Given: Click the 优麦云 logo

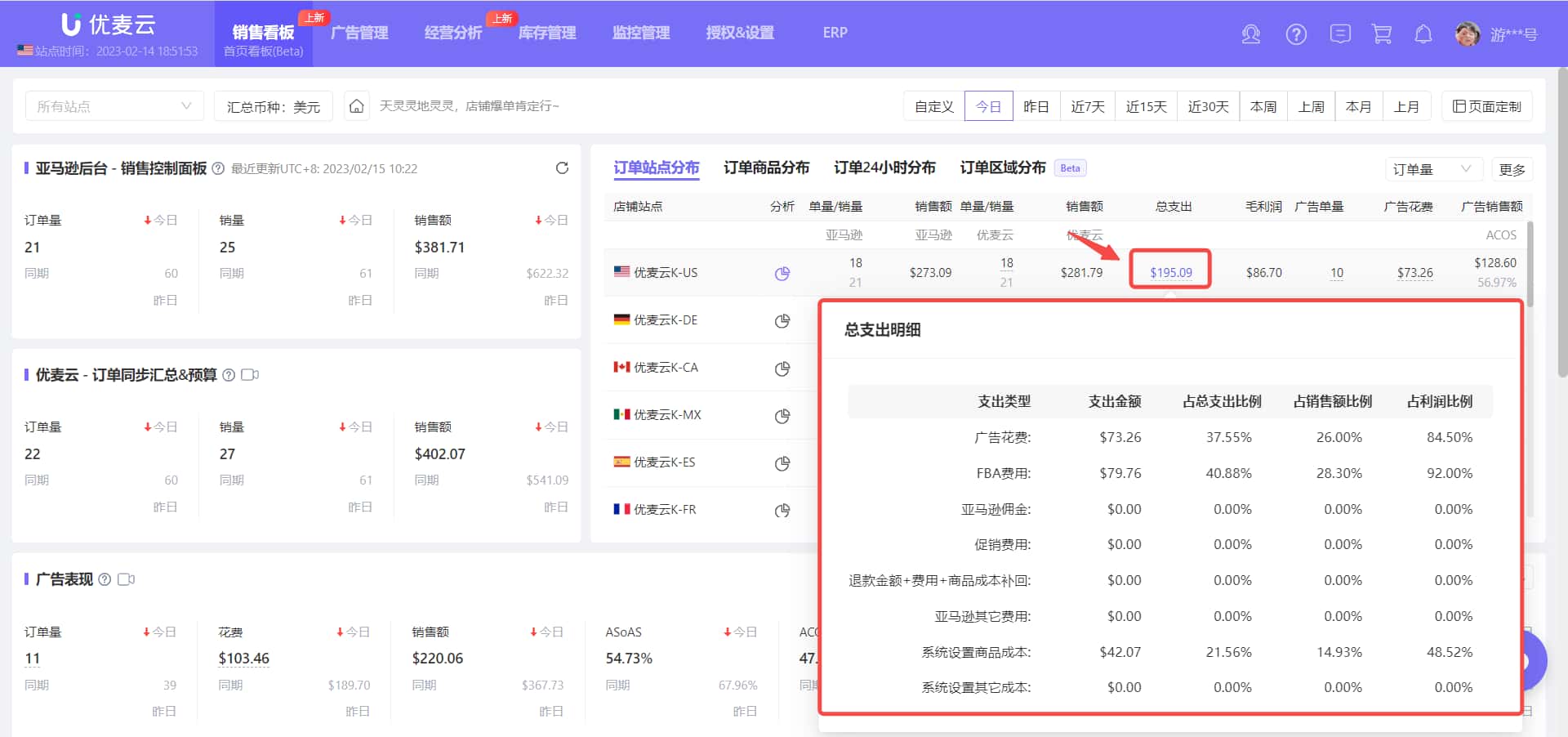Looking at the screenshot, I should click(x=109, y=25).
